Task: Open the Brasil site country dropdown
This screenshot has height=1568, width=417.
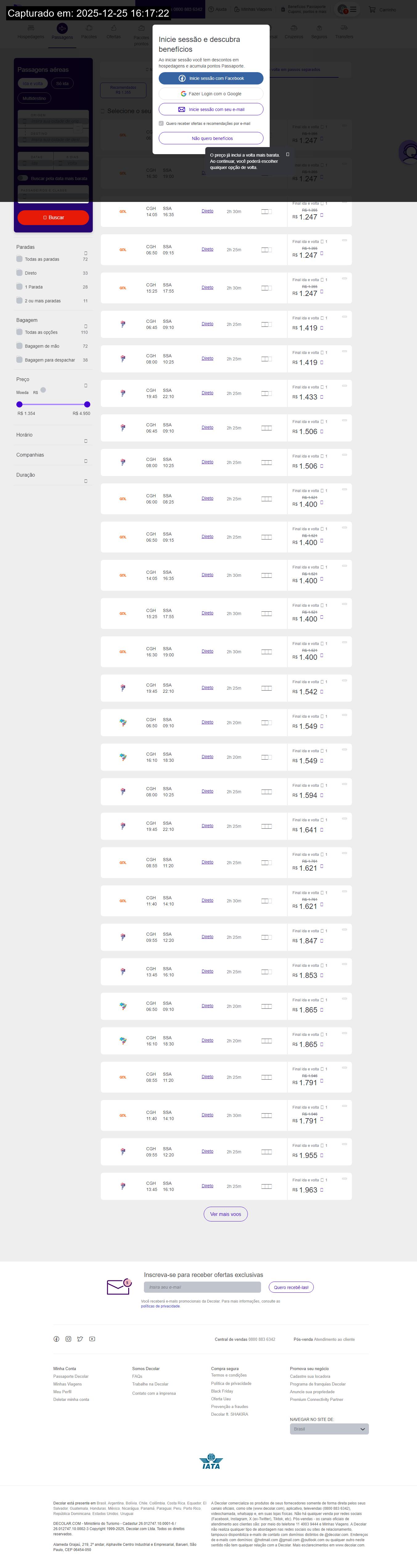Action: [329, 1429]
